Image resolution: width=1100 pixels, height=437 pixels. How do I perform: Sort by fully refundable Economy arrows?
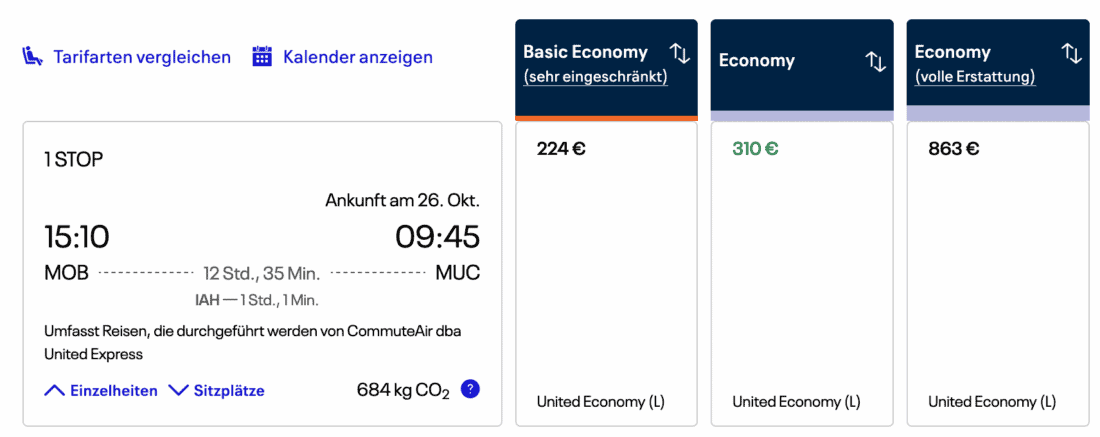click(1072, 53)
